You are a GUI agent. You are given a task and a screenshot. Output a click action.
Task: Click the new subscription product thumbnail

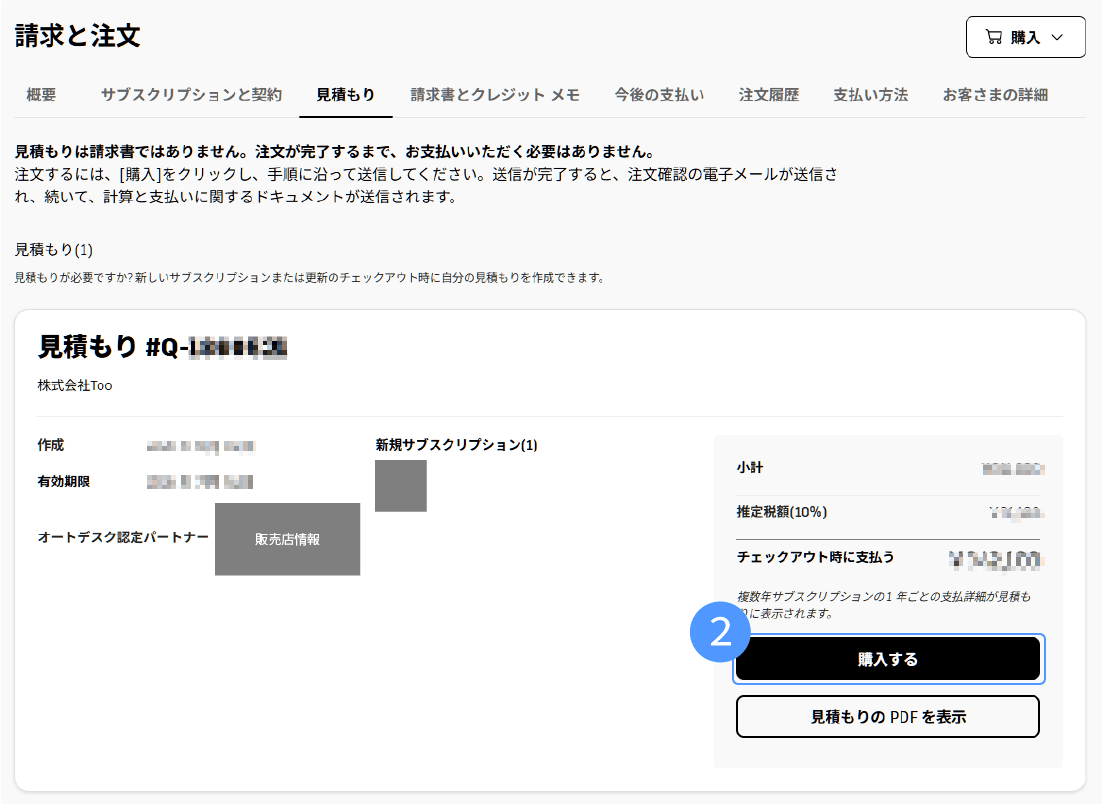pos(401,486)
